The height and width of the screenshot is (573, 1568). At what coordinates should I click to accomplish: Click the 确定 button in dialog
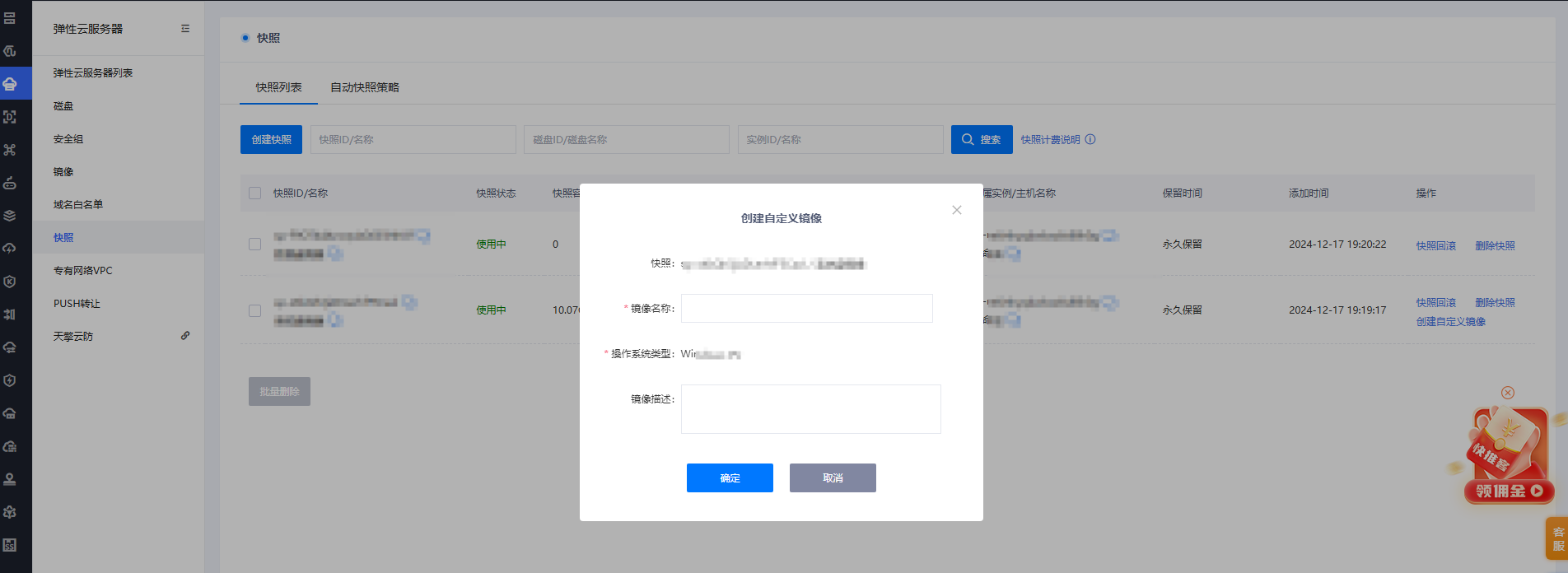coord(730,478)
